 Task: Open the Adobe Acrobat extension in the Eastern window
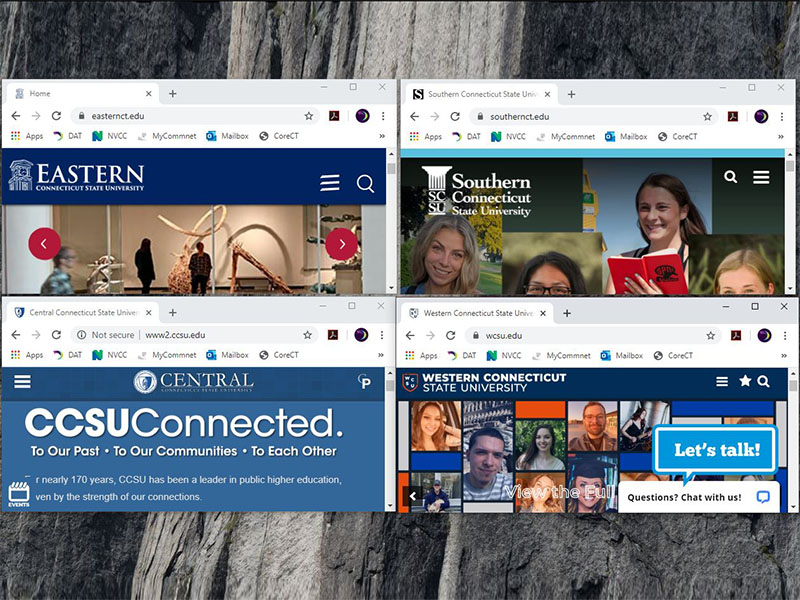pos(334,116)
